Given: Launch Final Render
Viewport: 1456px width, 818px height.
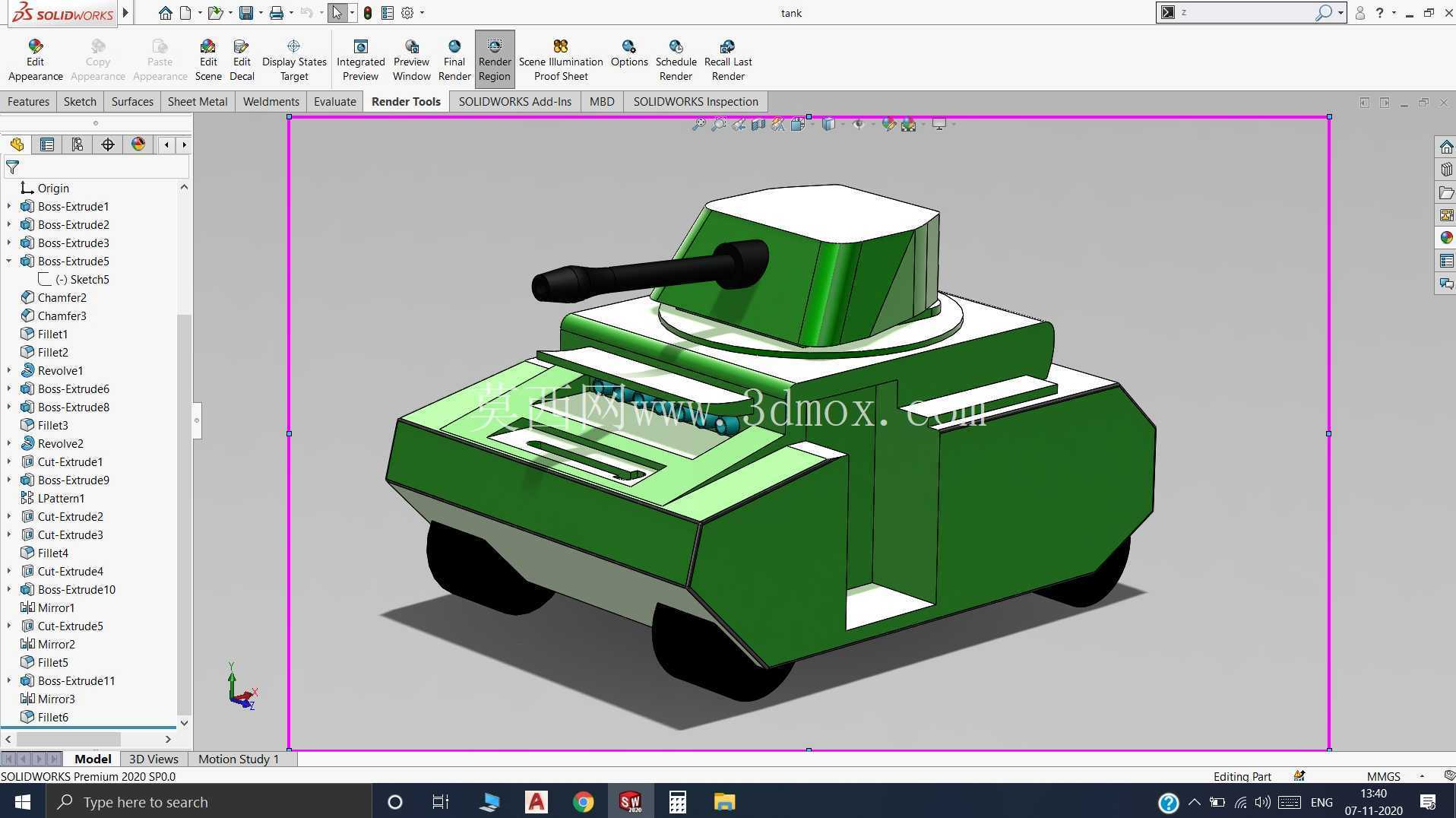Looking at the screenshot, I should click(x=454, y=59).
